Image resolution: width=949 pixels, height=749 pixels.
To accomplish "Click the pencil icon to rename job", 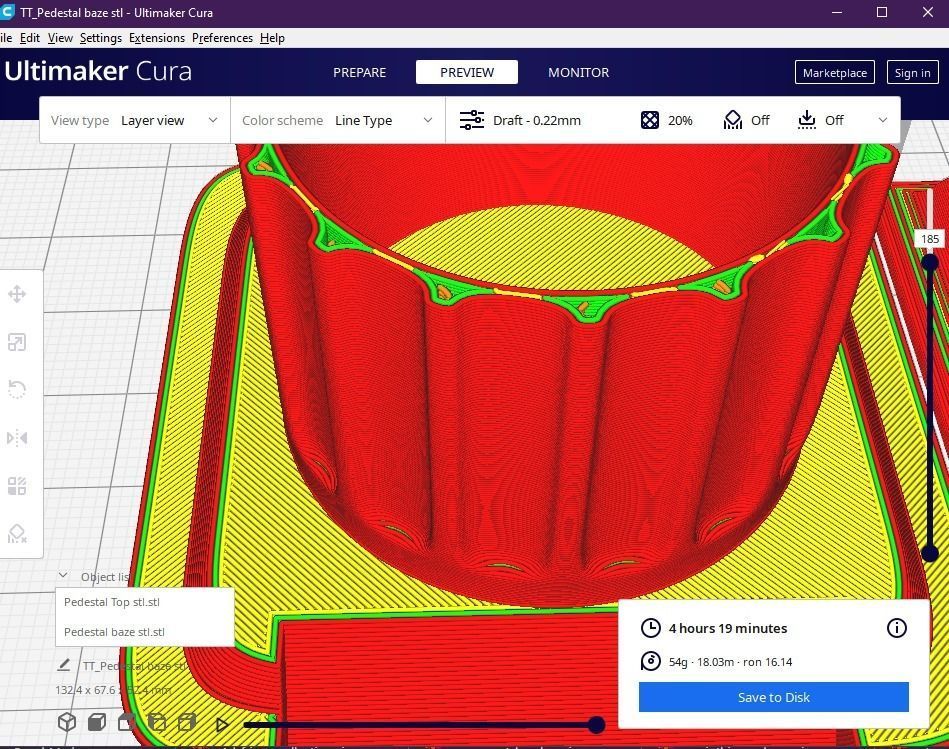I will pyautogui.click(x=64, y=665).
